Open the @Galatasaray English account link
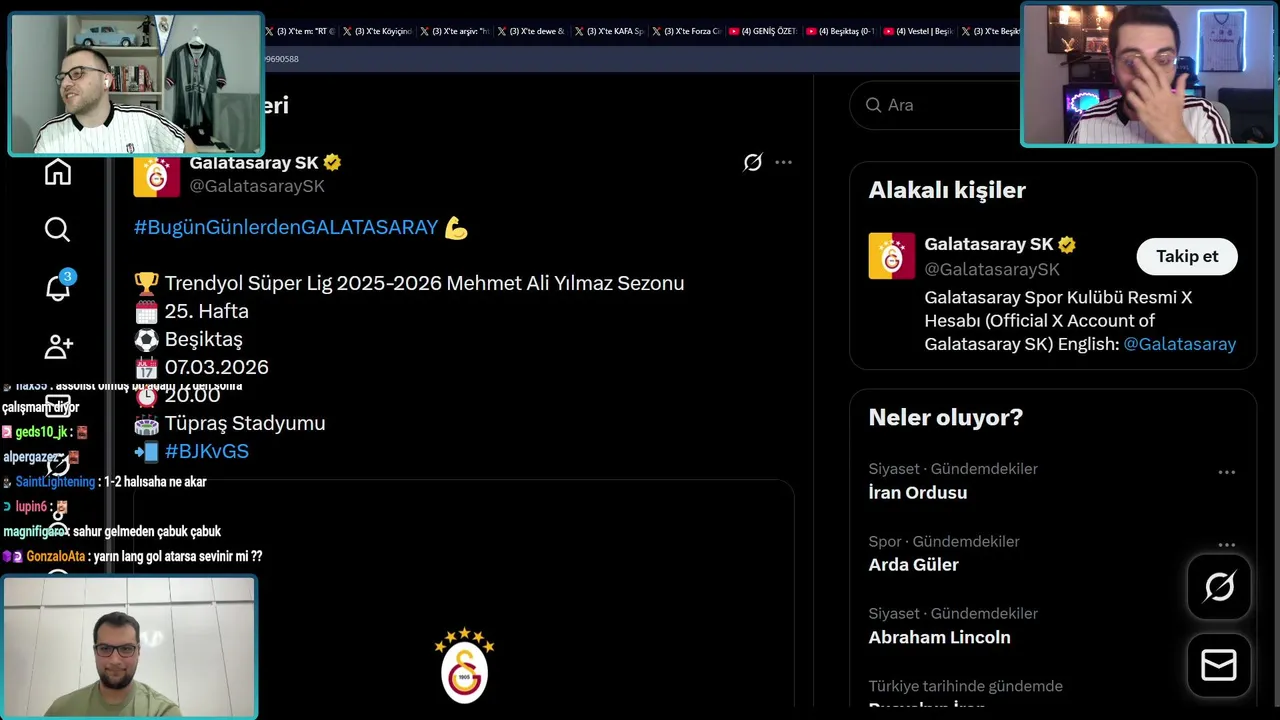1280x720 pixels. coord(1180,344)
